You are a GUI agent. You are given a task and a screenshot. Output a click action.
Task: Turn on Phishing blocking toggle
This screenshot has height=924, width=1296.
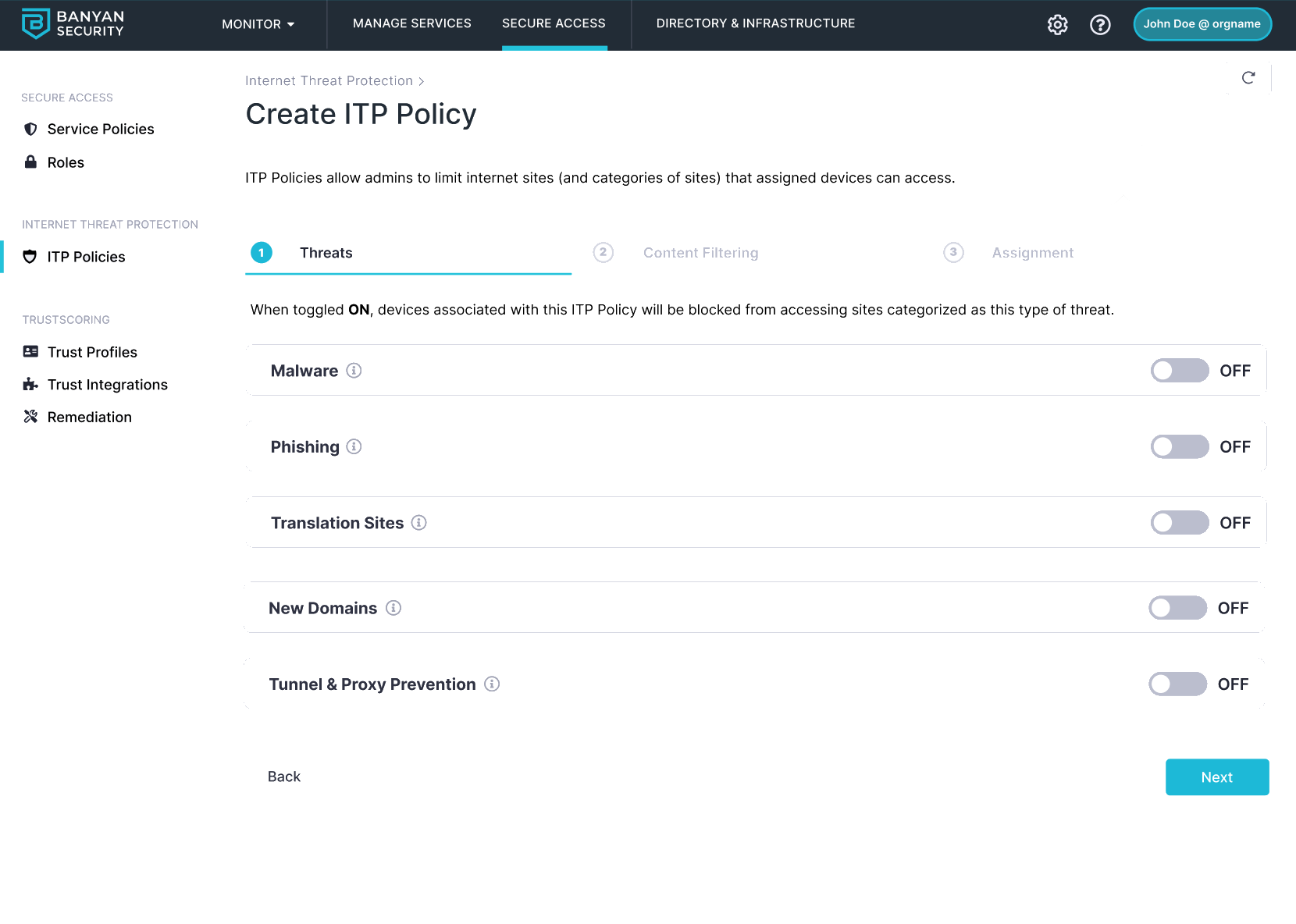click(x=1179, y=447)
